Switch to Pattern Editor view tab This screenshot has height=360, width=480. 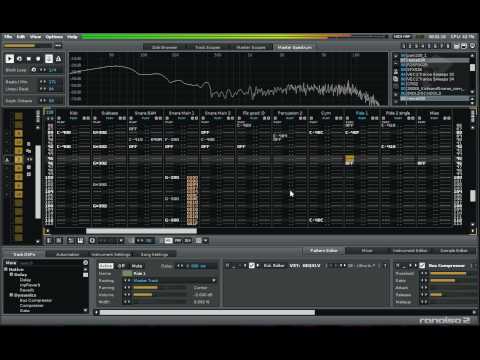324,251
